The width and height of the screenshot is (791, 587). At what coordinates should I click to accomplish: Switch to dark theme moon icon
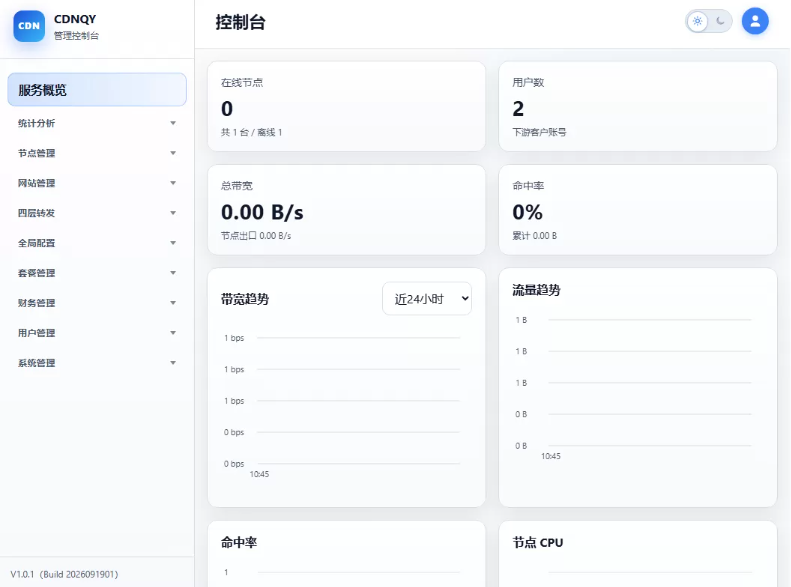[x=720, y=21]
